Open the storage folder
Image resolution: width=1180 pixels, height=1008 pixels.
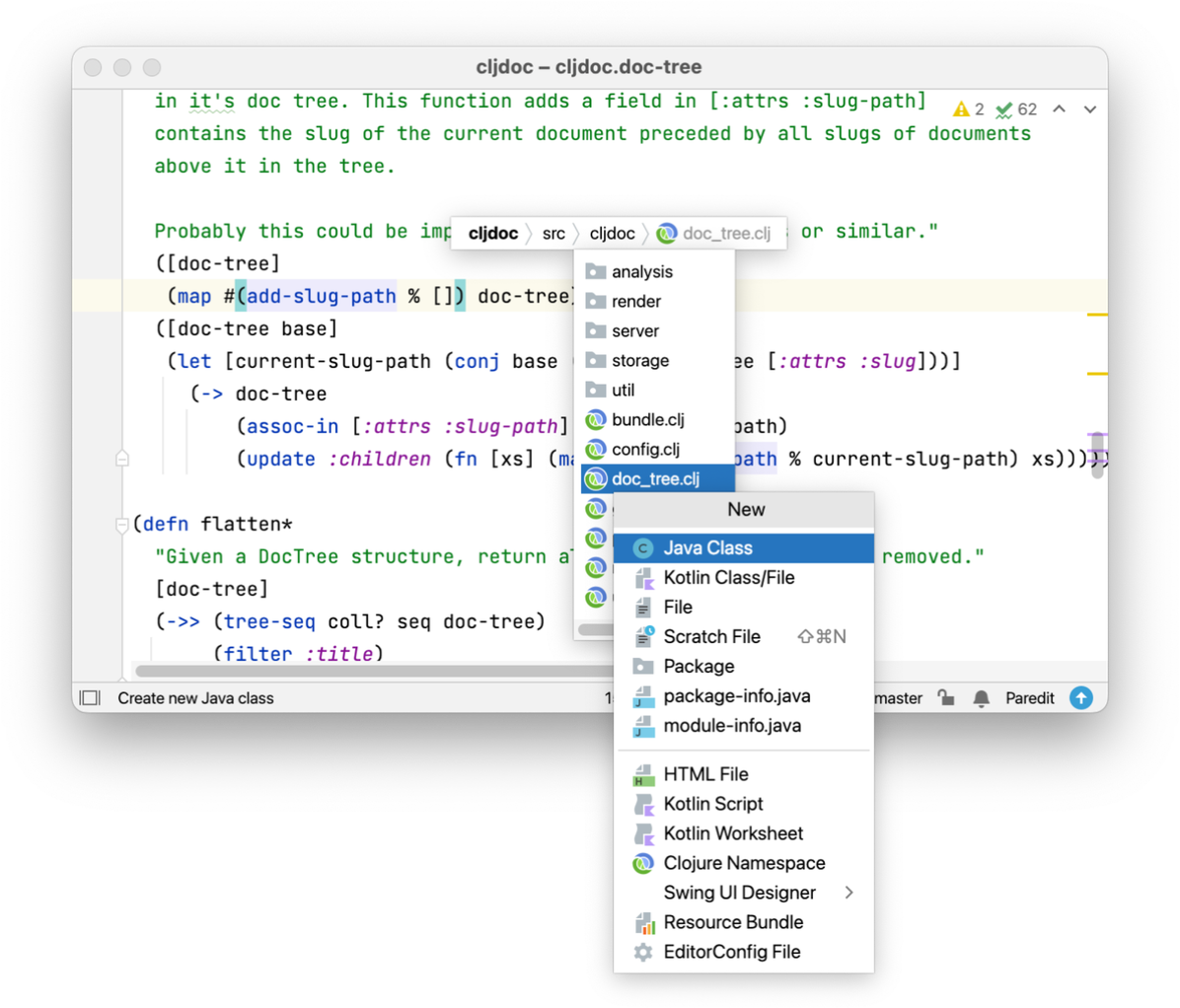pyautogui.click(x=655, y=360)
